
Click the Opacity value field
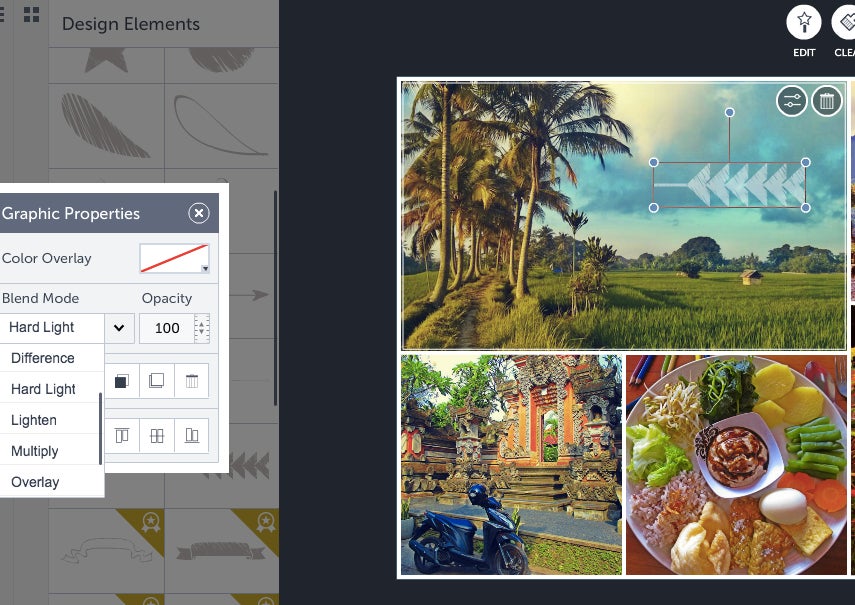tap(167, 328)
